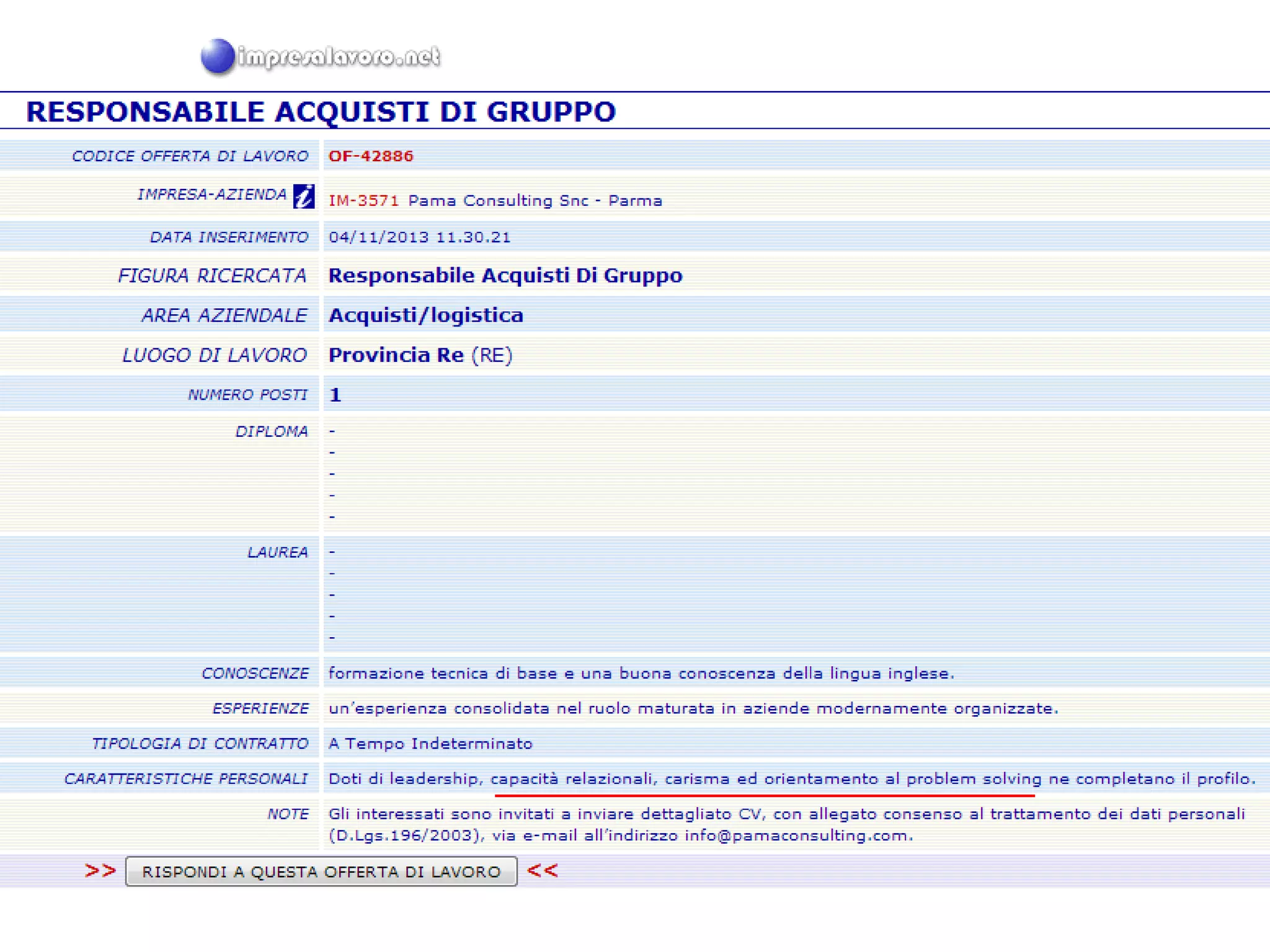Click the Responsabile Acquisti Di Gruppo page heading
This screenshot has height=952, width=1270.
pyautogui.click(x=321, y=112)
